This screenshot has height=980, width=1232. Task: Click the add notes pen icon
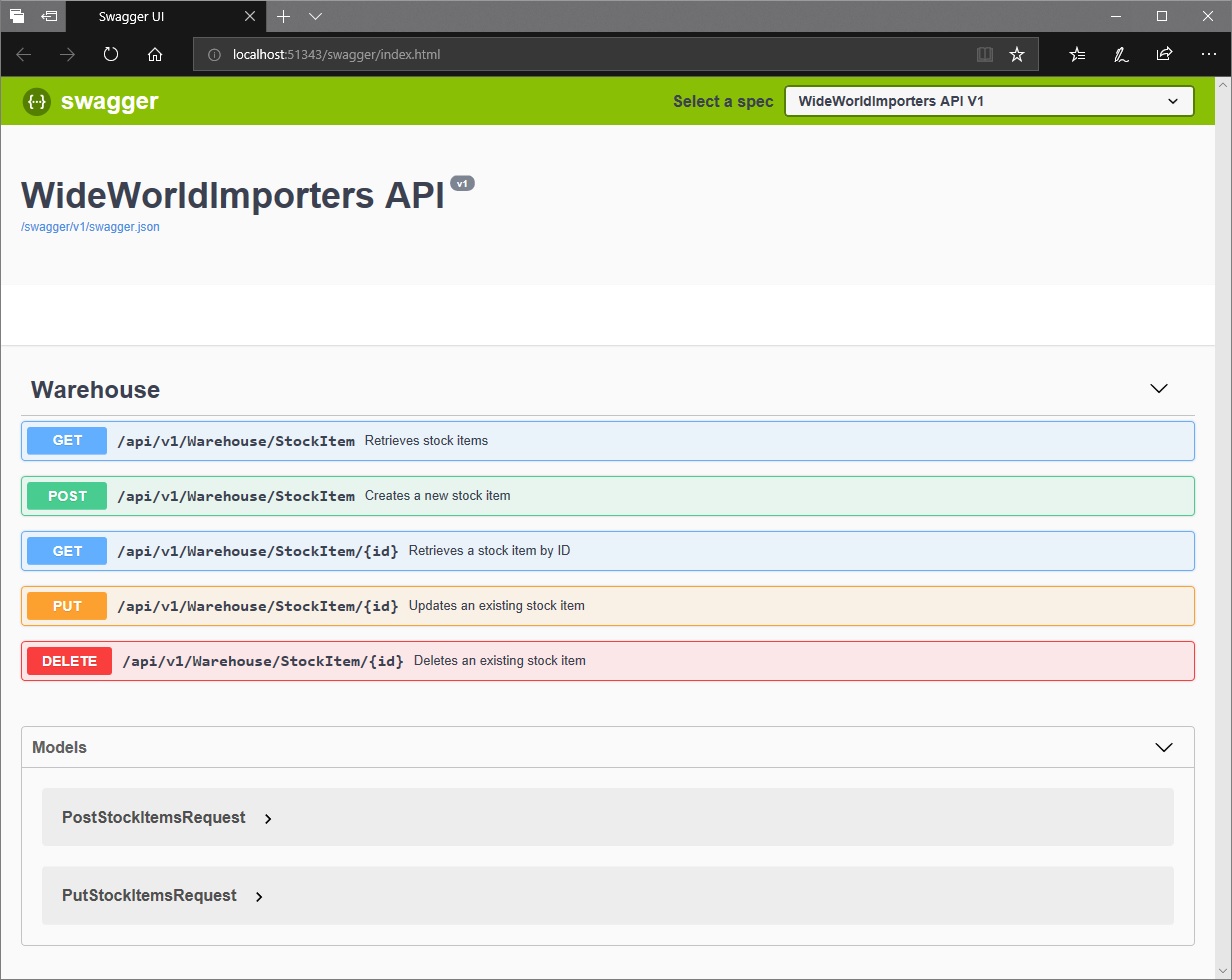coord(1121,55)
